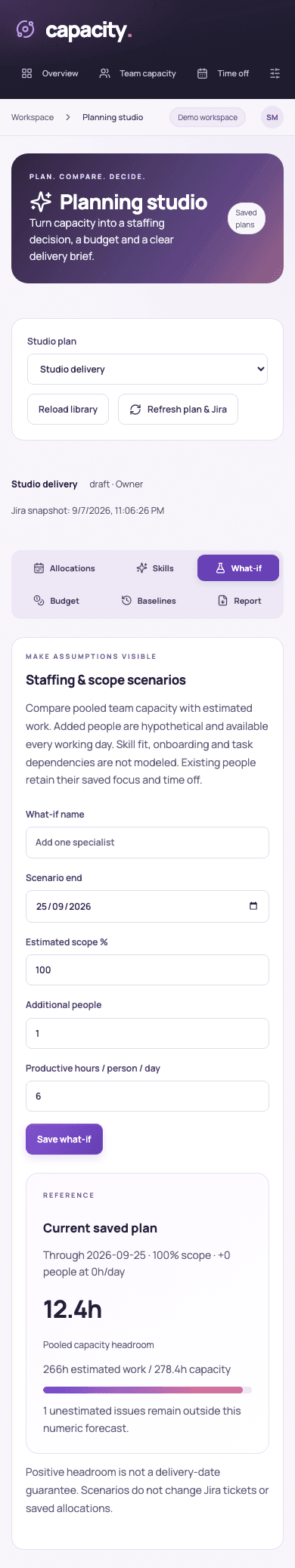The height and width of the screenshot is (1568, 295).
Task: Click the Team capacity people icon
Action: pyautogui.click(x=104, y=73)
